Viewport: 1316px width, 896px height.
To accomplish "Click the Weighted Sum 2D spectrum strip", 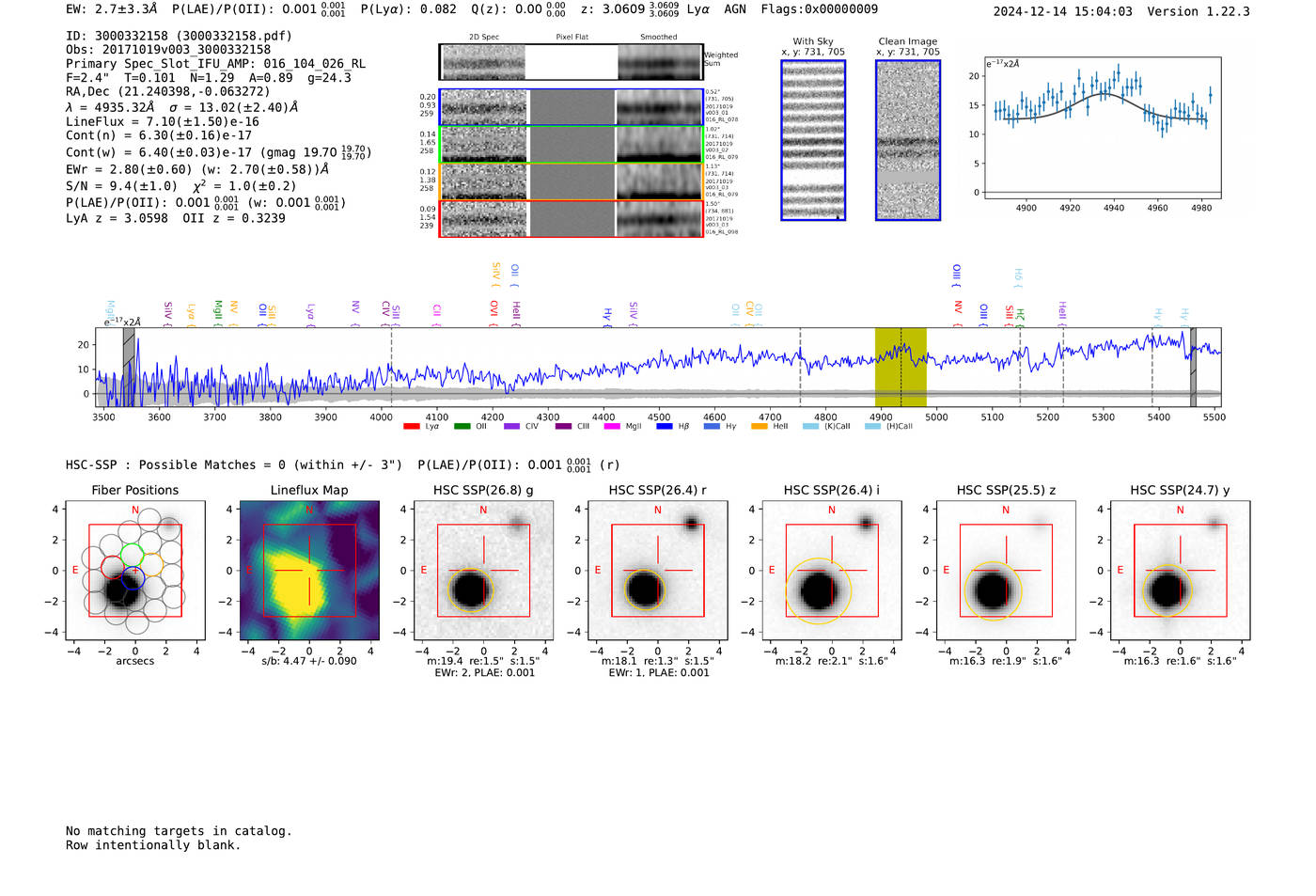I will click(572, 62).
